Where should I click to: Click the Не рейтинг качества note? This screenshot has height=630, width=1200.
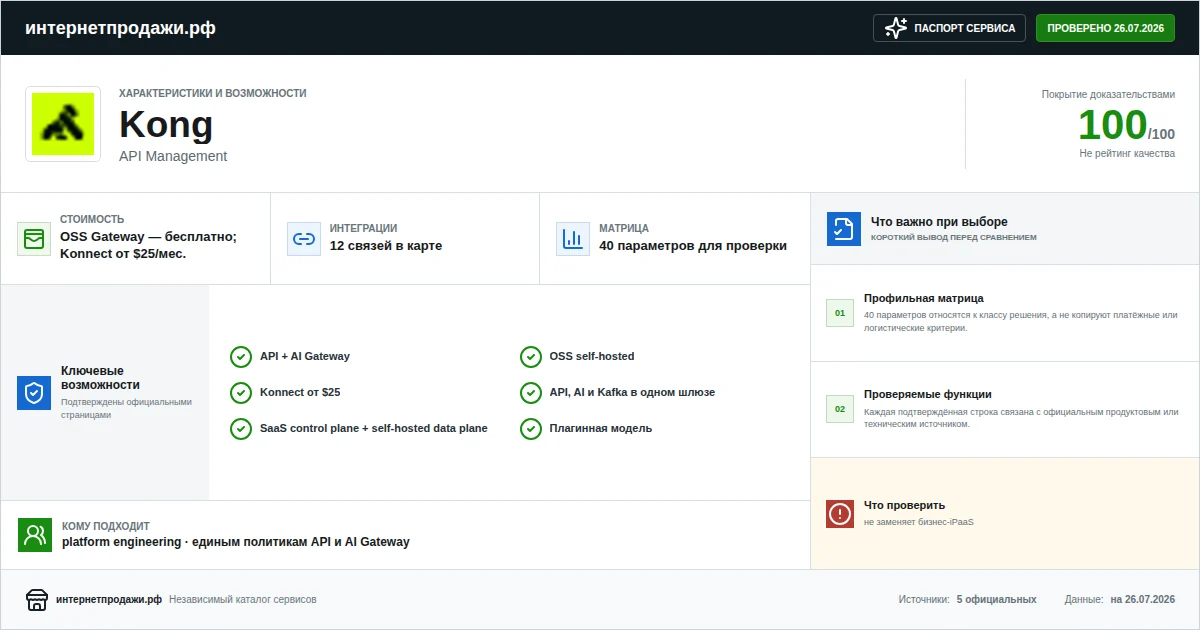click(1127, 153)
